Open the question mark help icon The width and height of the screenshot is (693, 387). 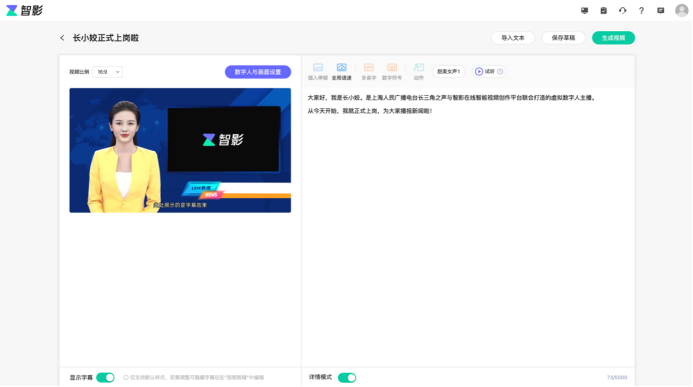(x=641, y=11)
